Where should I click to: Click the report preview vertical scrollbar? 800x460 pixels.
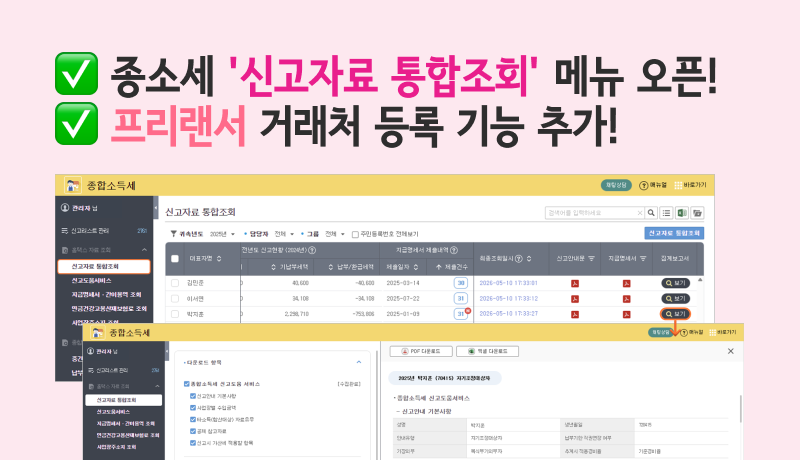[x=740, y=408]
